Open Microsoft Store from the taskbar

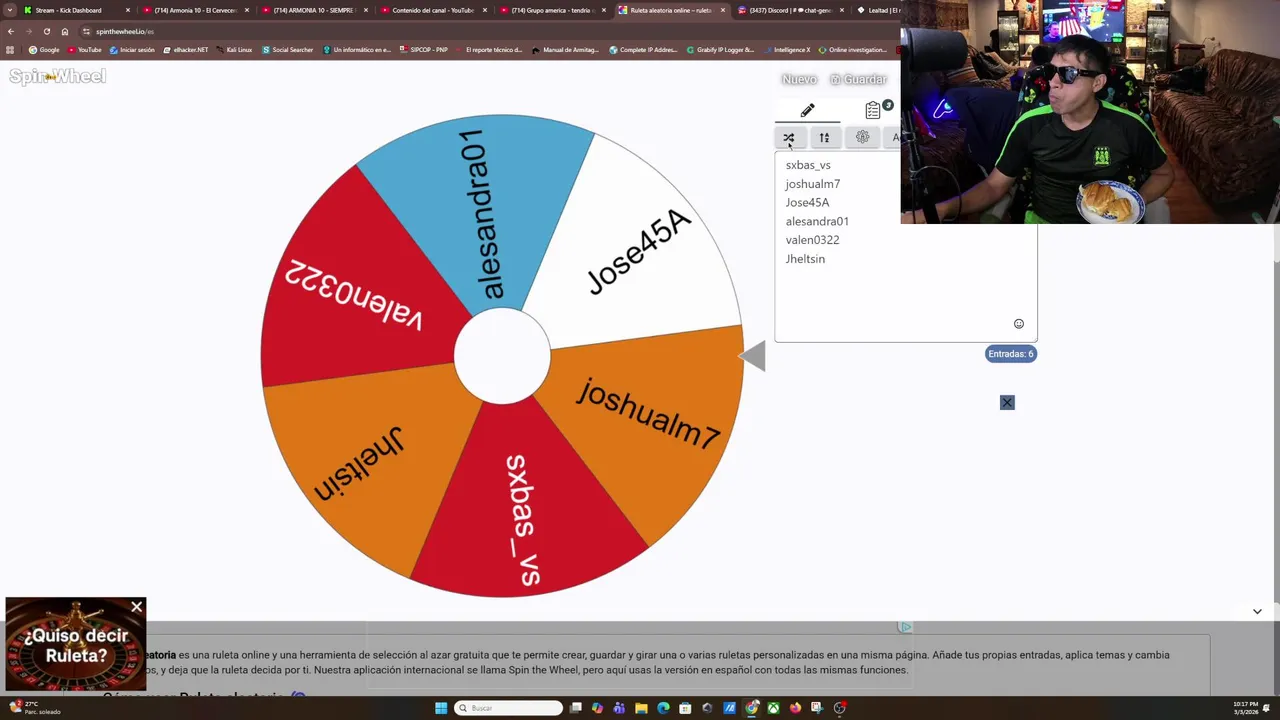point(685,708)
